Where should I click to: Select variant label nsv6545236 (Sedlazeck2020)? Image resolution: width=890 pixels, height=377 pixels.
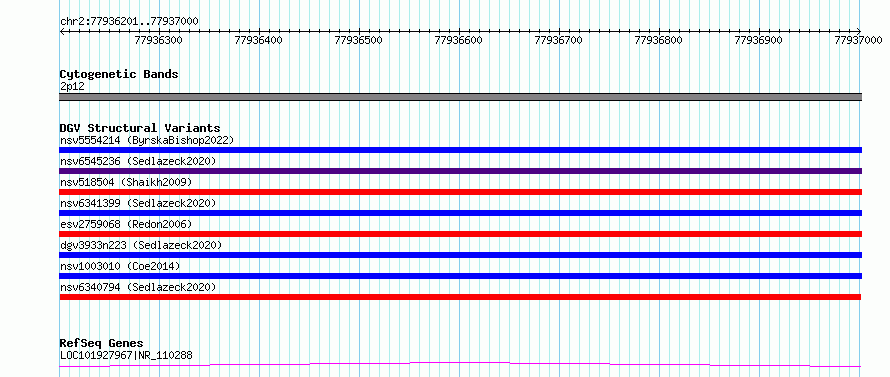[138, 161]
